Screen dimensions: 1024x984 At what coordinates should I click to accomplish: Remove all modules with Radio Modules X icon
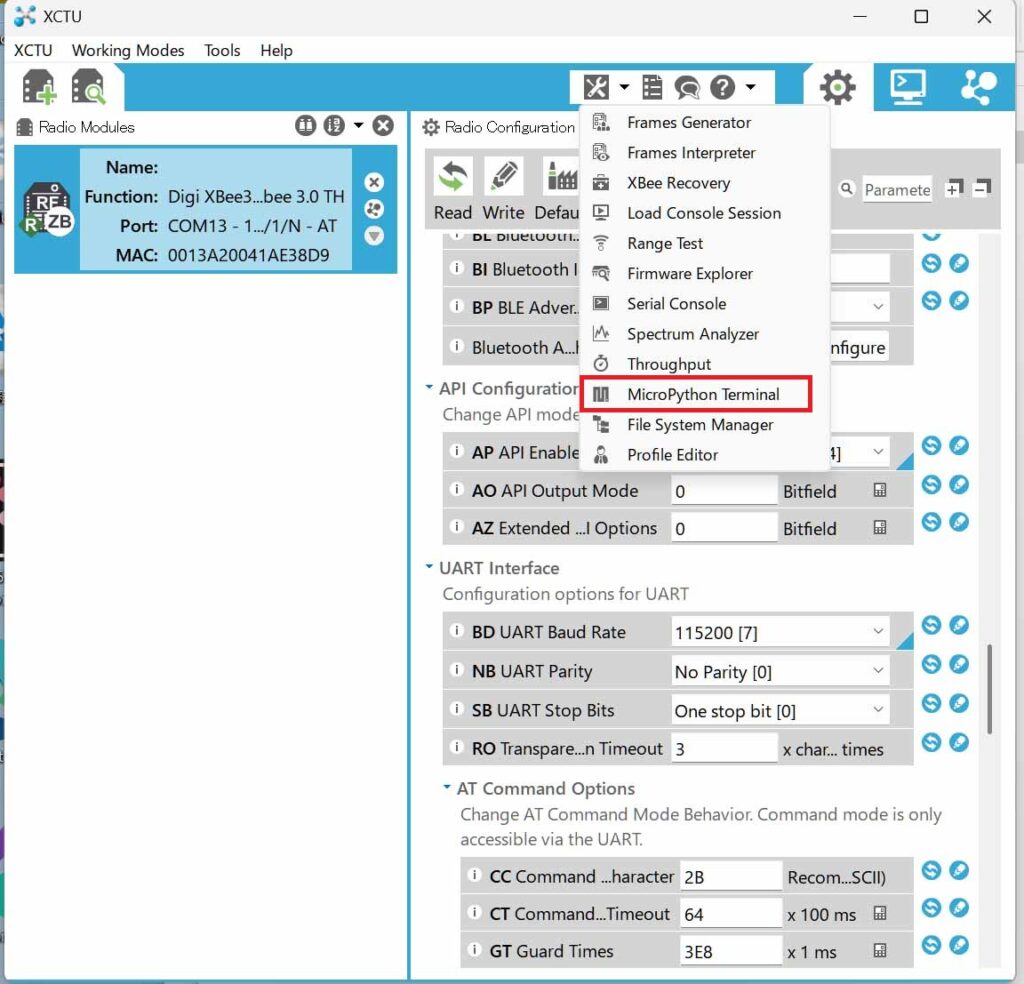click(383, 125)
